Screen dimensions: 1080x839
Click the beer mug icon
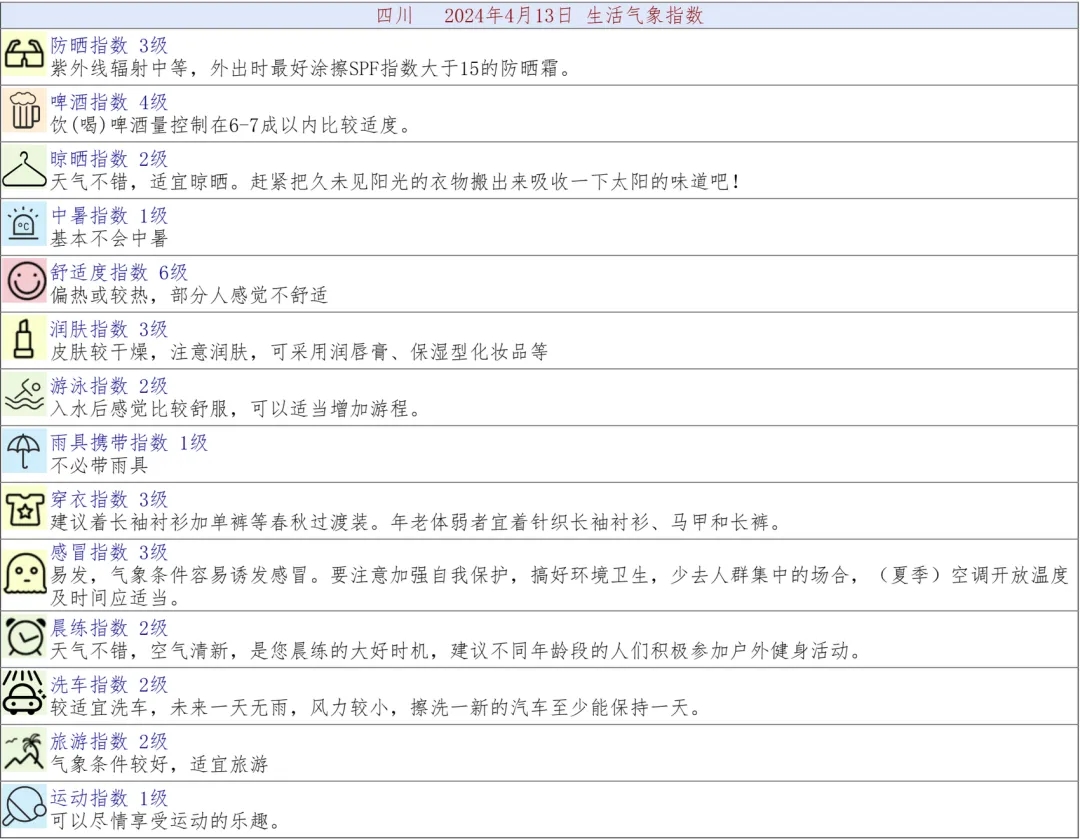tap(25, 111)
